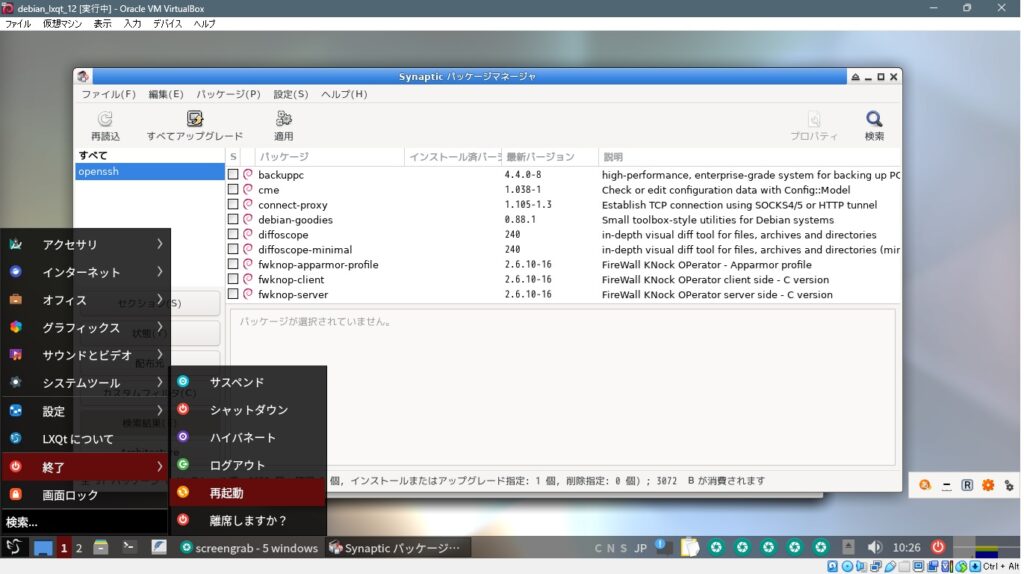Click the red power icon beside the clock

tap(938, 547)
